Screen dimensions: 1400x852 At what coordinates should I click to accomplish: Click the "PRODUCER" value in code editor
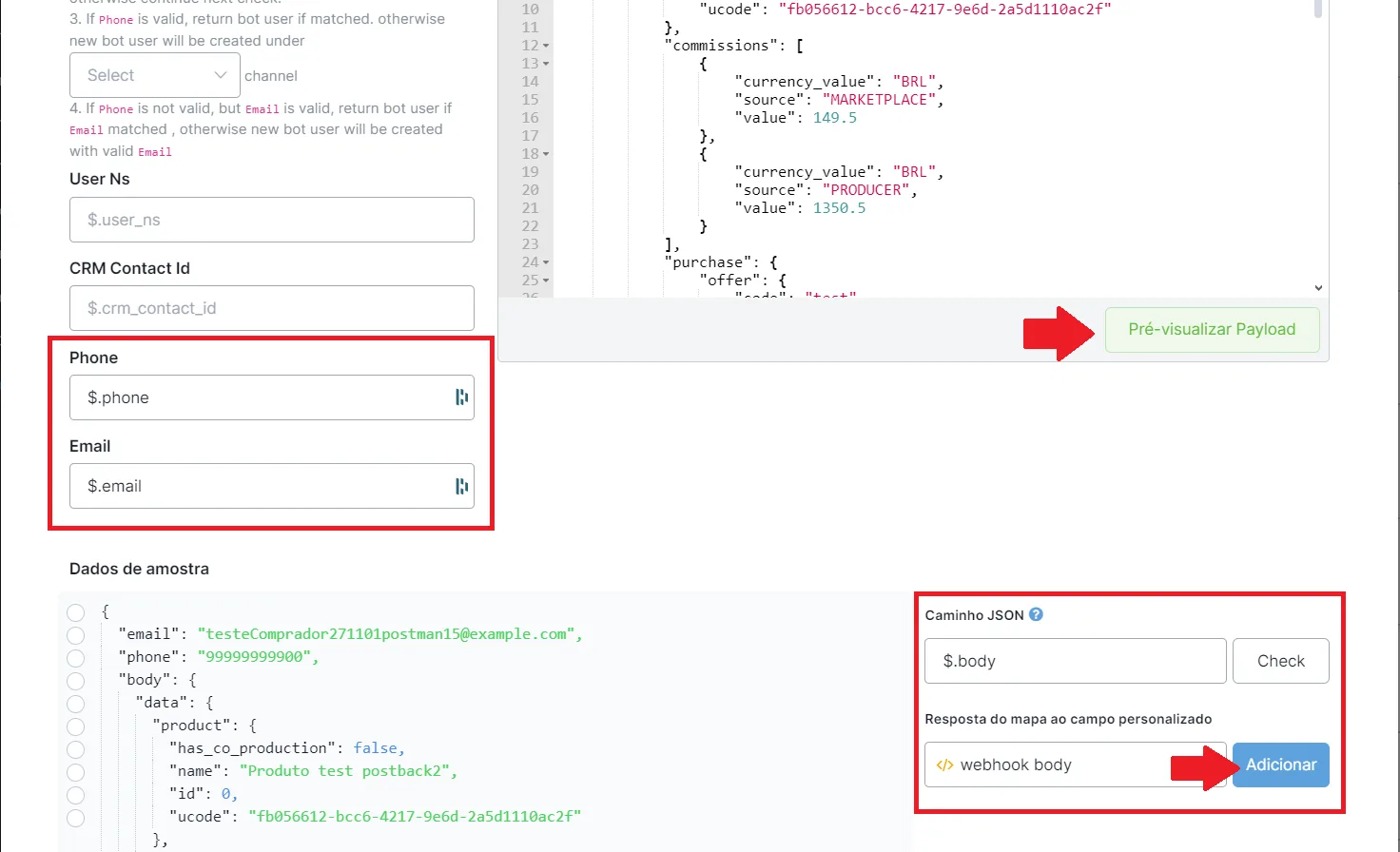click(x=865, y=190)
